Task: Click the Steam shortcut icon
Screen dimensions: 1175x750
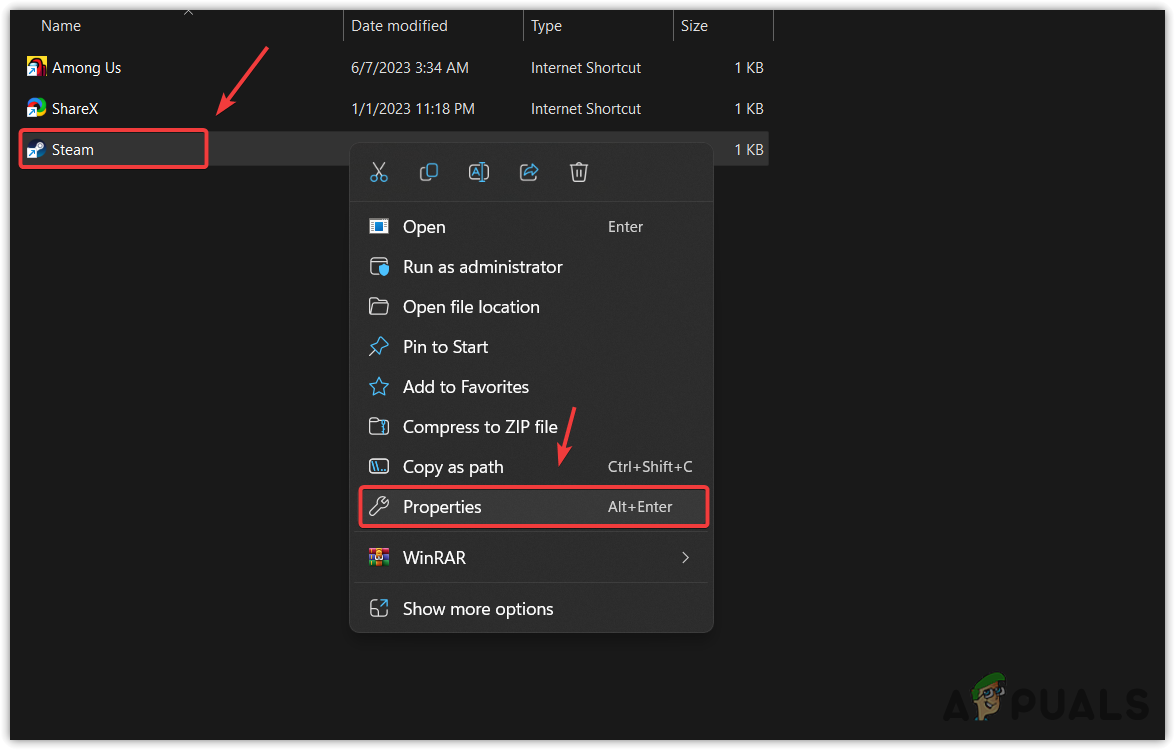Action: [x=36, y=149]
